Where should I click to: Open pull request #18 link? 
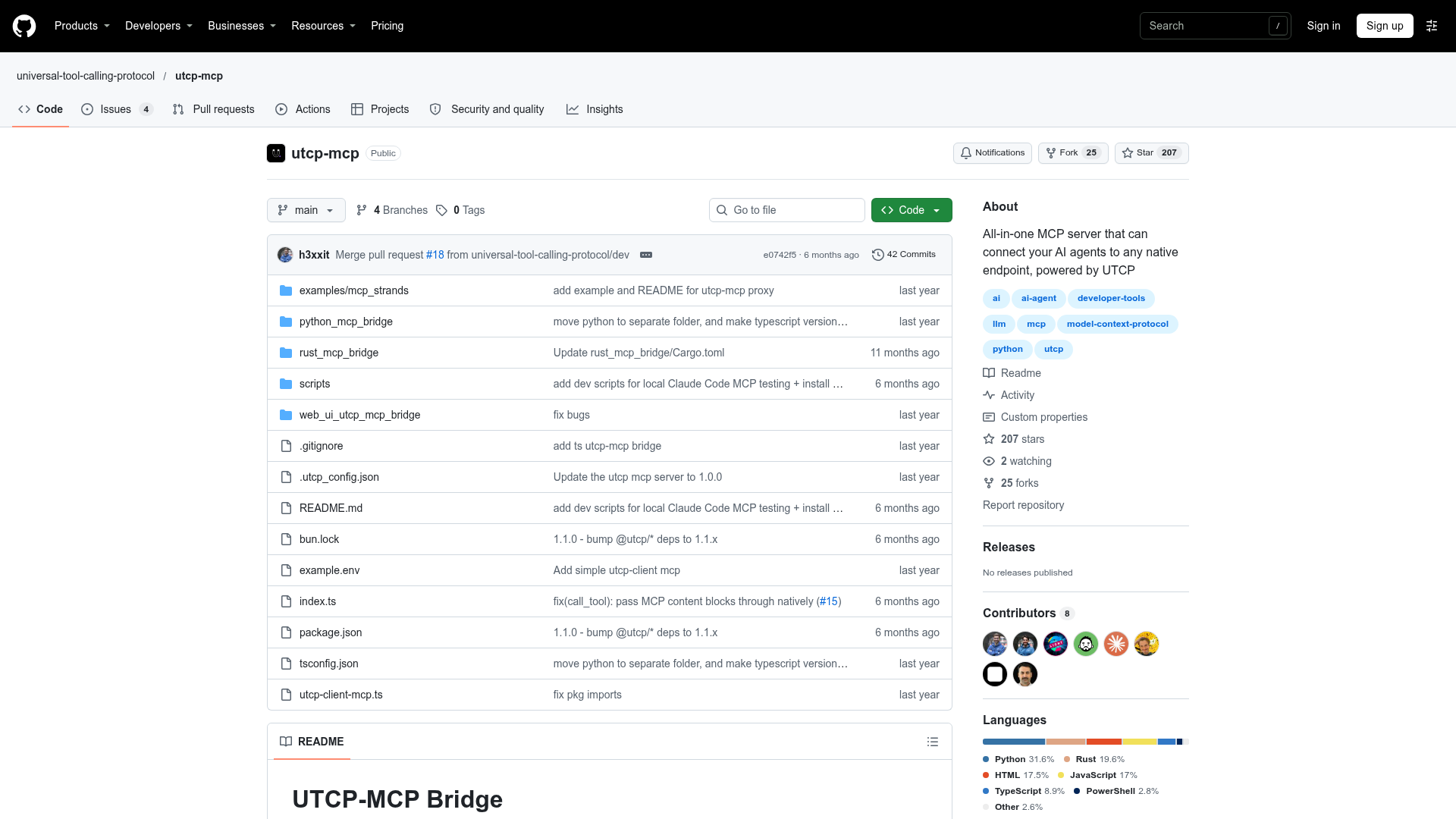435,255
